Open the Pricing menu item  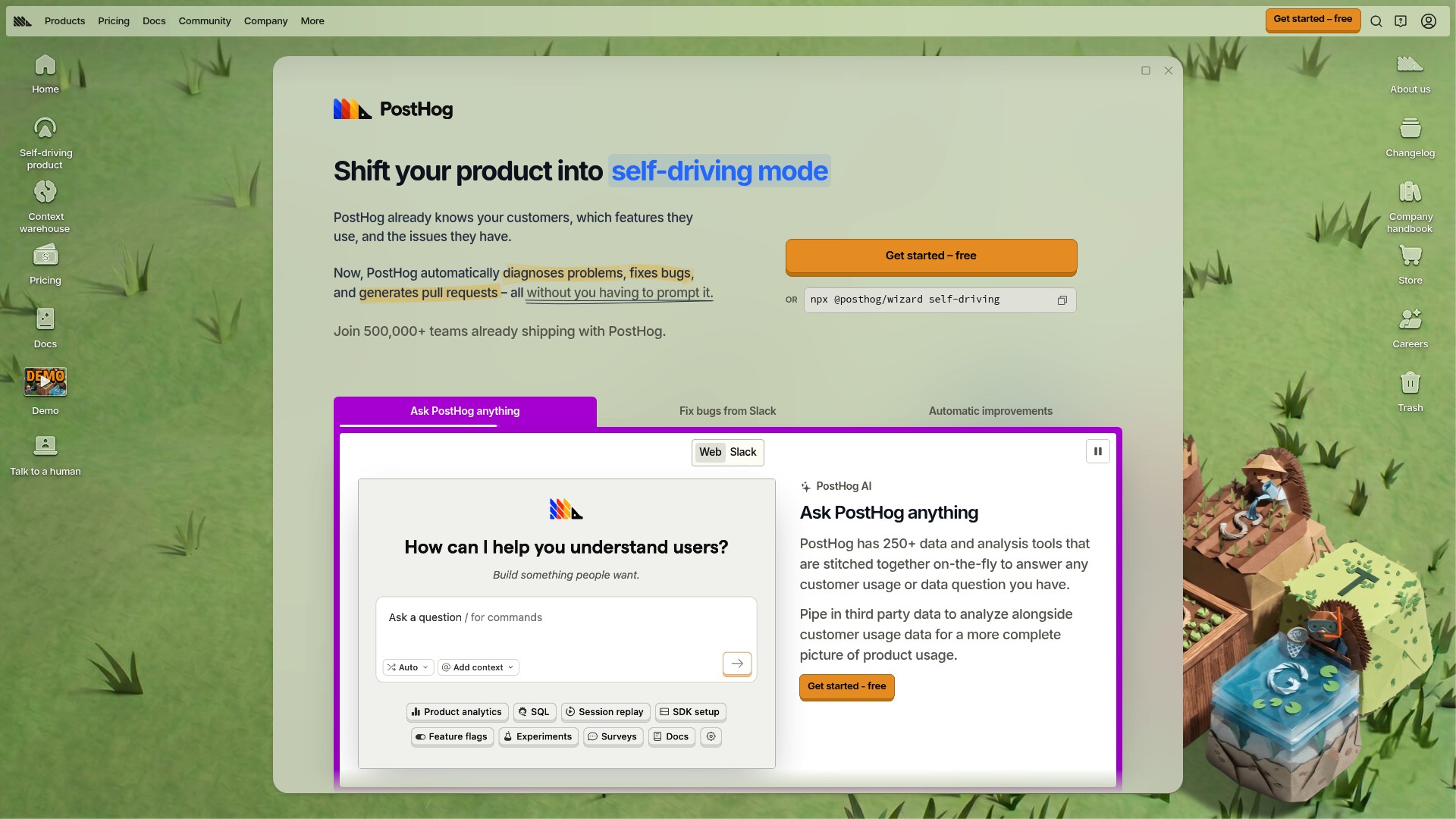114,21
